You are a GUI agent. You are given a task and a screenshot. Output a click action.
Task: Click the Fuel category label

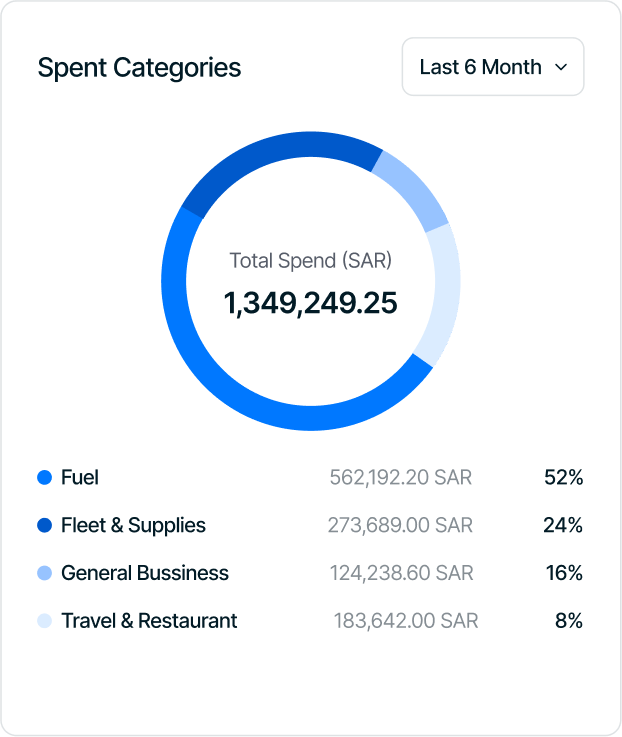(x=80, y=478)
